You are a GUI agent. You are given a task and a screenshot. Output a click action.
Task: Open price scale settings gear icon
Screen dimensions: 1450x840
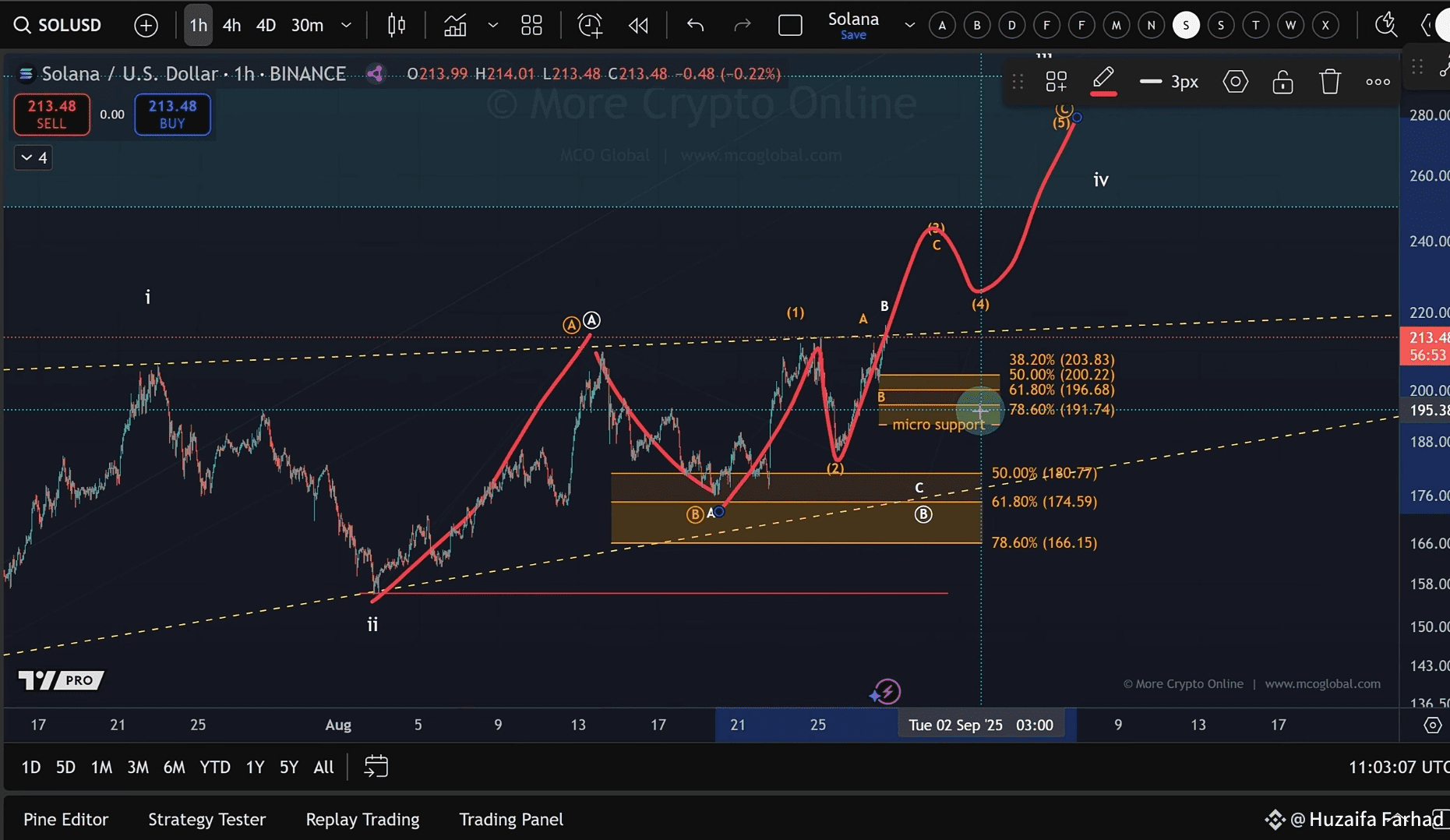pos(1432,725)
